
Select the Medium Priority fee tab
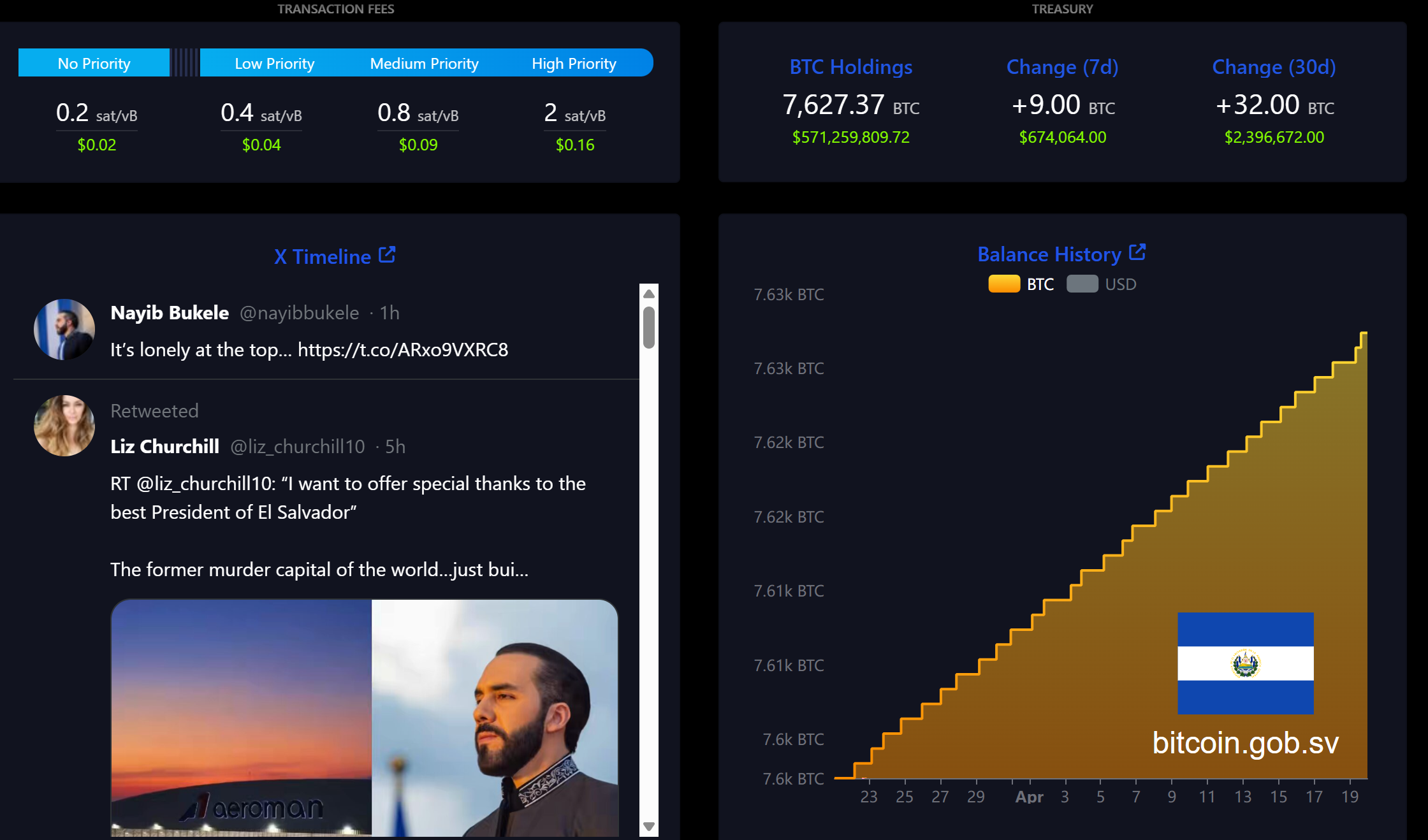point(423,62)
